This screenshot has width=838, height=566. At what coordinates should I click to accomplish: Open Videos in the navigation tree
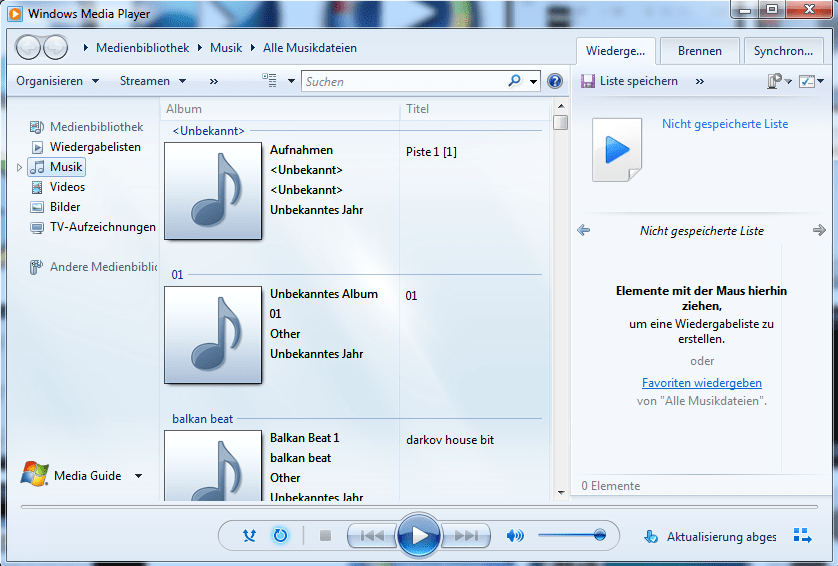57,187
